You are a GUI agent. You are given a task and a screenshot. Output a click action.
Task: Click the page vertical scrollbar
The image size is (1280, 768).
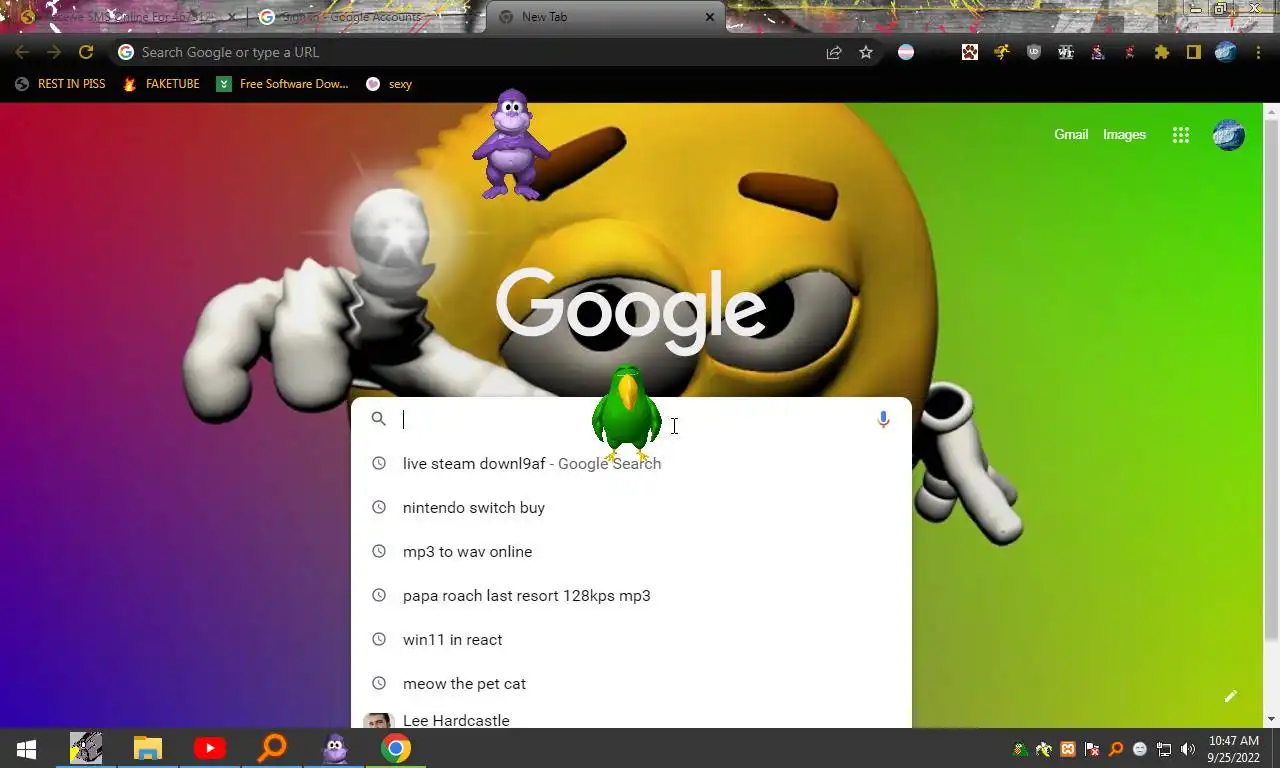click(x=1271, y=380)
